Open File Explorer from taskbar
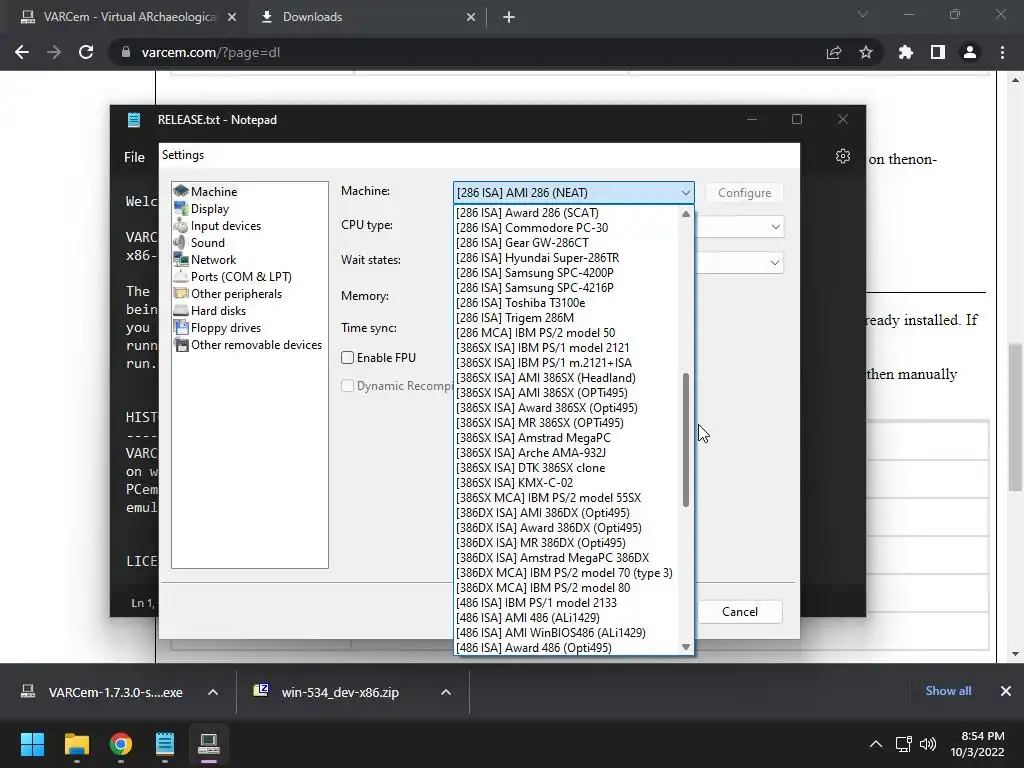Viewport: 1024px width, 768px height. (x=76, y=744)
